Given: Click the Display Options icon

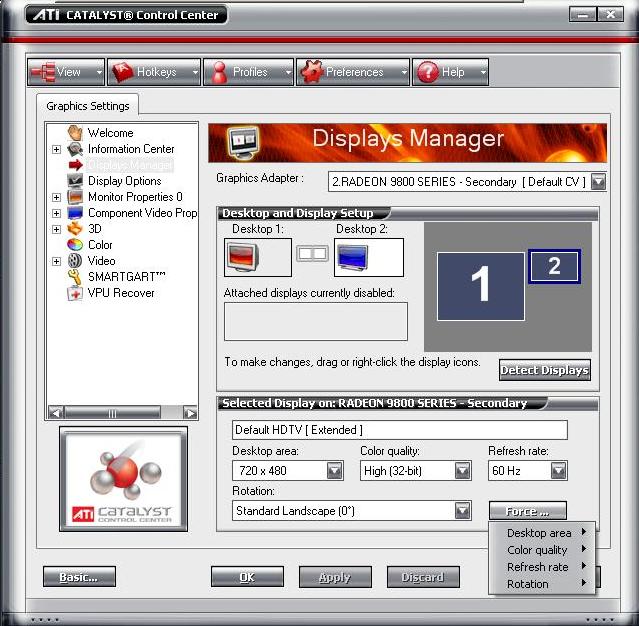Looking at the screenshot, I should click(75, 181).
